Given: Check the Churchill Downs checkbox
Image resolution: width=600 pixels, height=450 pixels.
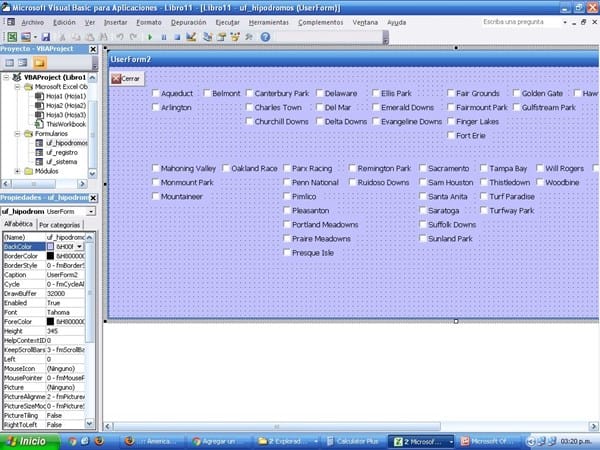Looking at the screenshot, I should pos(249,121).
